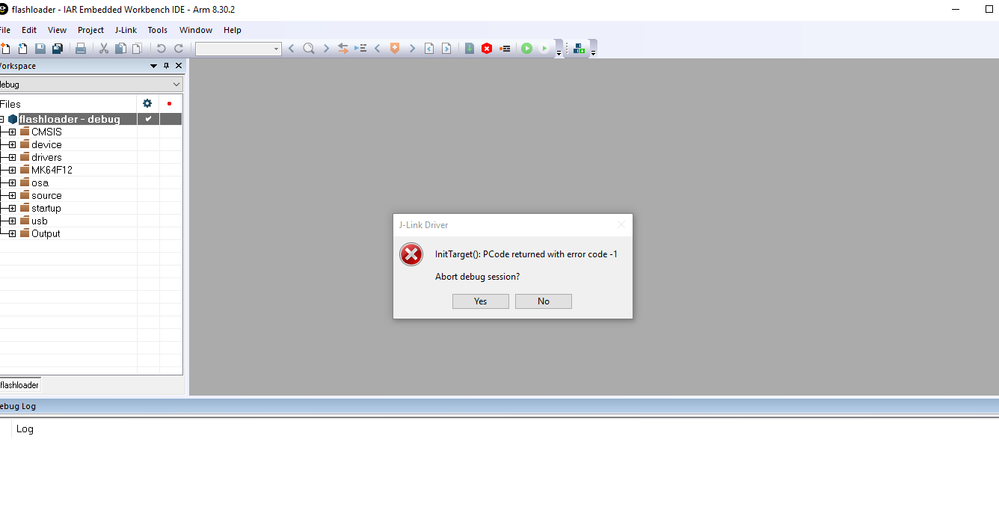Click the Log column header

coord(25,429)
